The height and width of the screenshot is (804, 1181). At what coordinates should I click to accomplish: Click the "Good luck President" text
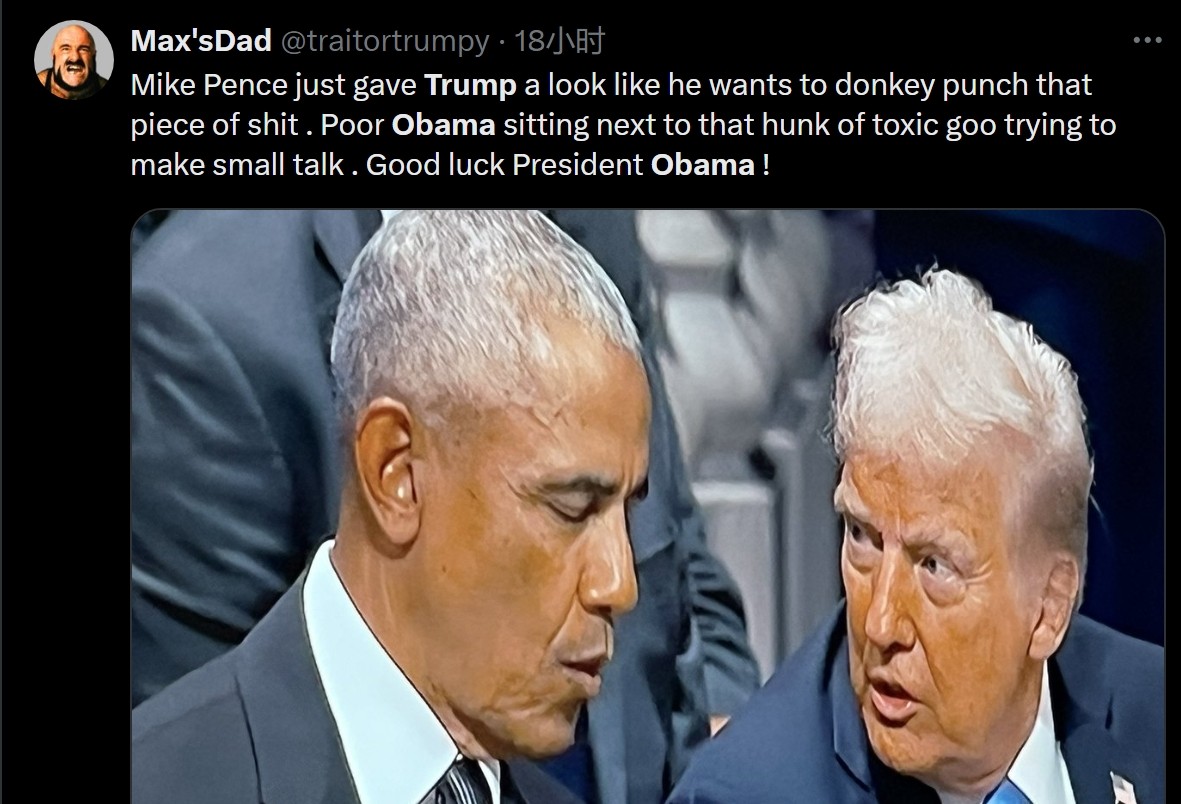(504, 165)
